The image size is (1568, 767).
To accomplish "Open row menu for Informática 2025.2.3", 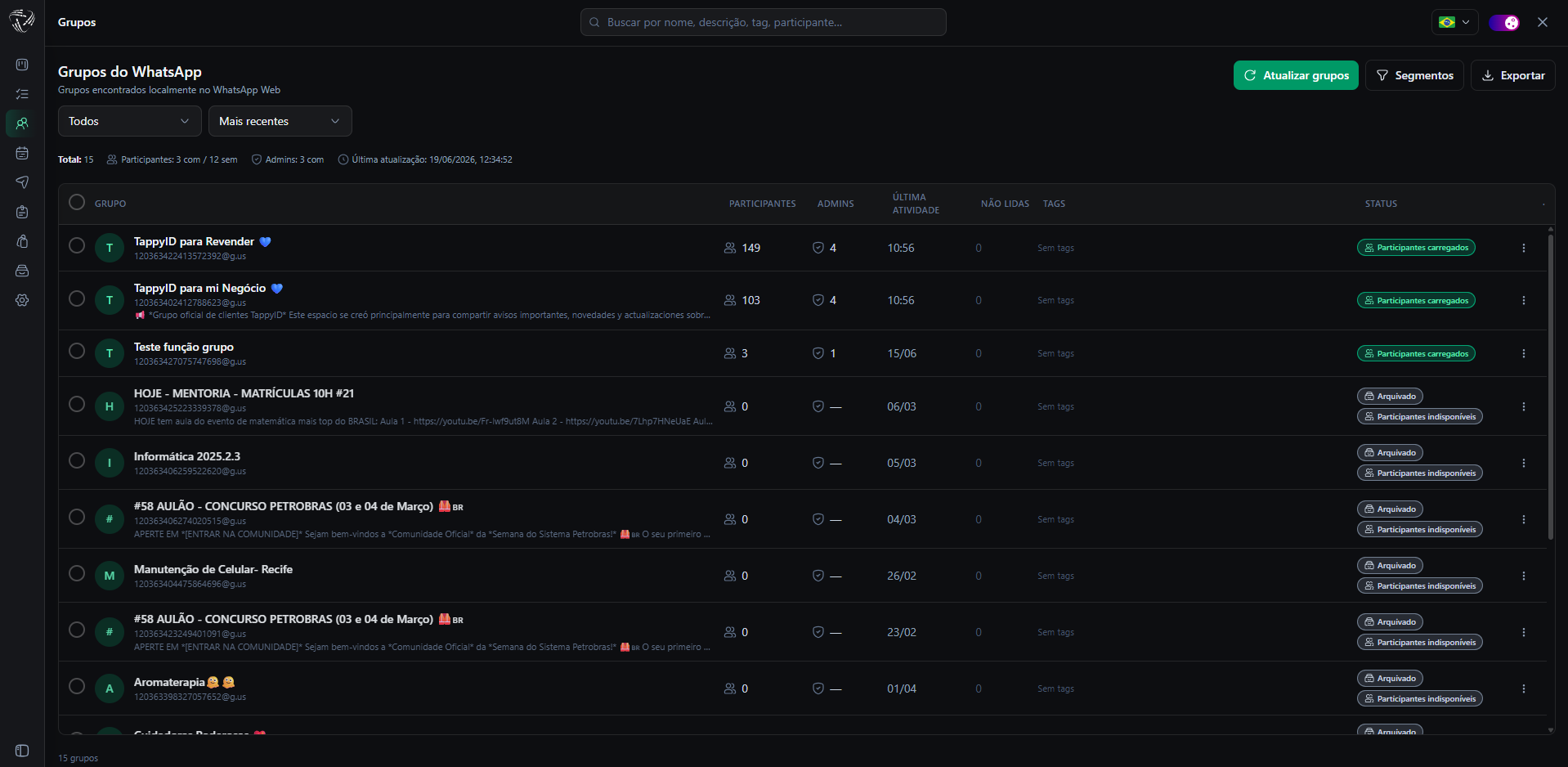I will pos(1524,463).
